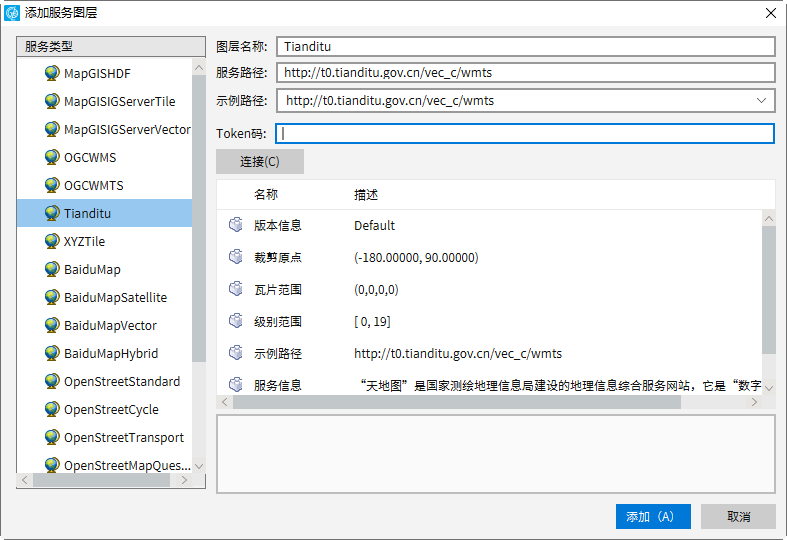Image resolution: width=787 pixels, height=540 pixels.
Task: Click the globe icon beside MapGISIGServerVector
Action: click(52, 129)
